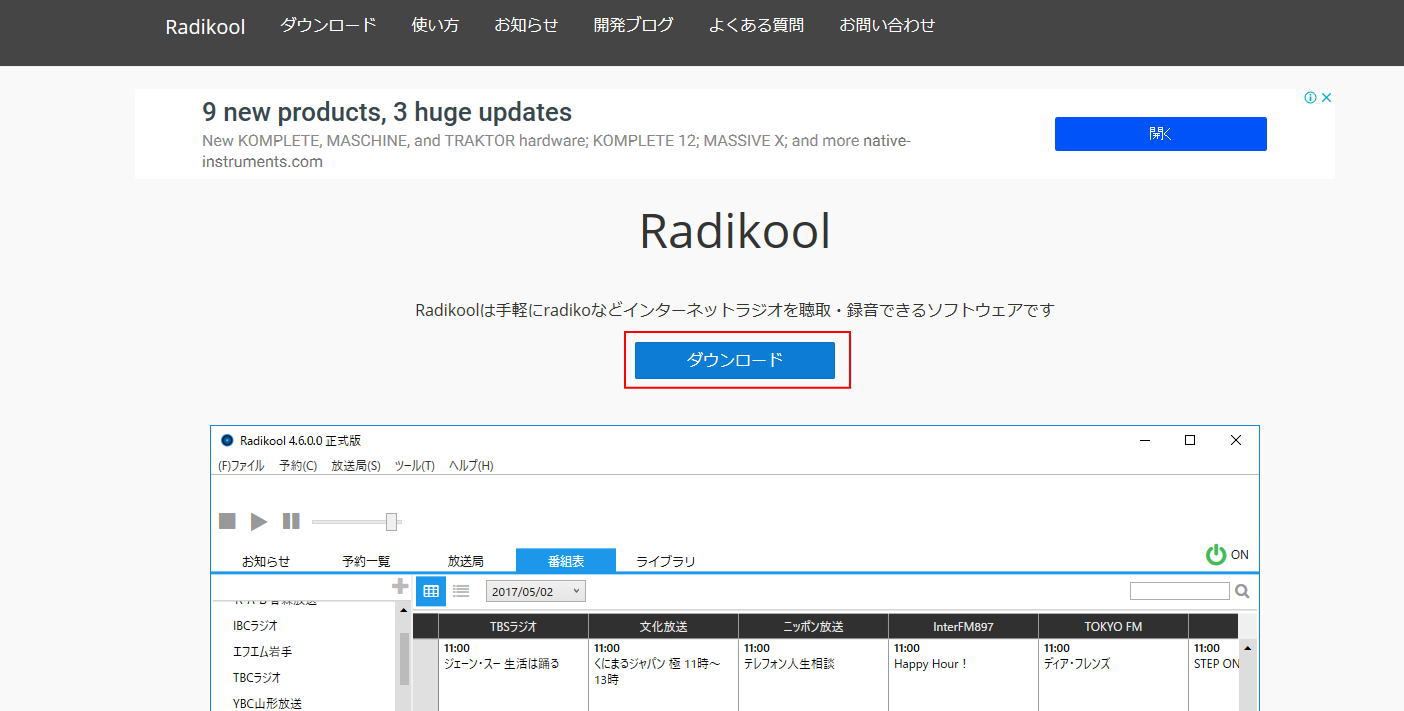Viewport: 1404px width, 711px height.
Task: Click the ad headline "9 new products"
Action: coord(387,112)
